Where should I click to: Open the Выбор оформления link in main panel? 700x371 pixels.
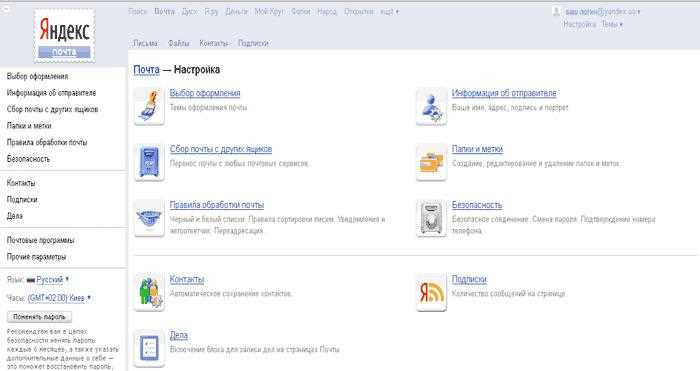205,93
